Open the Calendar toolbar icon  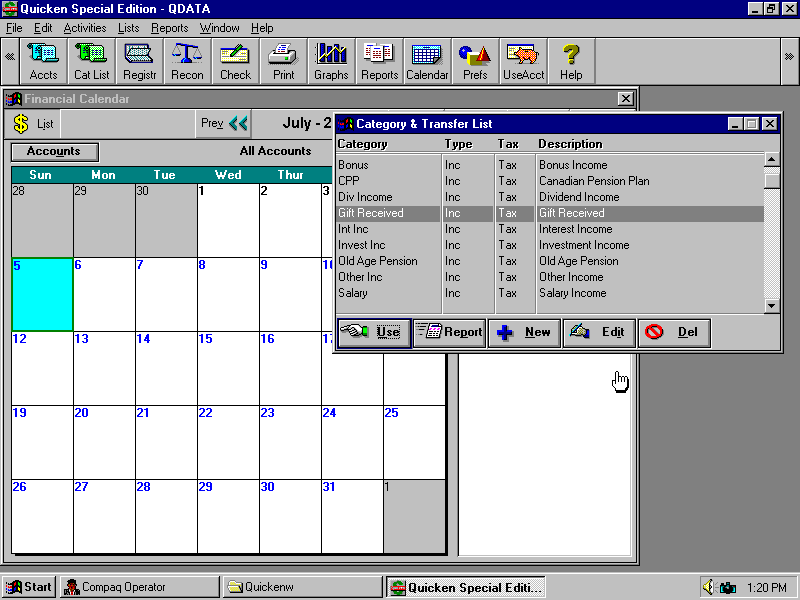coord(428,61)
